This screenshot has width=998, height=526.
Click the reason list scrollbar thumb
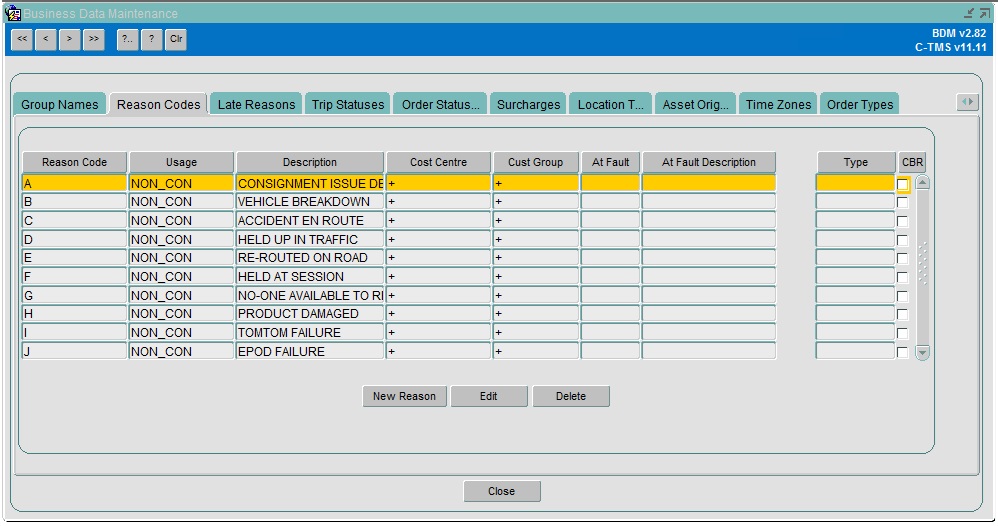(922, 262)
